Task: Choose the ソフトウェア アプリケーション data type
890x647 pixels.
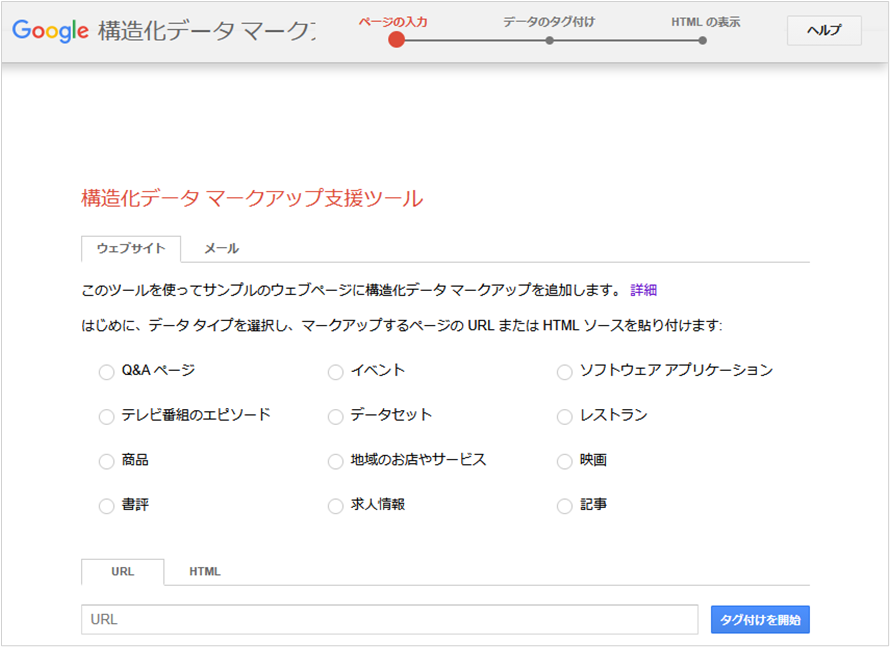Action: 565,372
